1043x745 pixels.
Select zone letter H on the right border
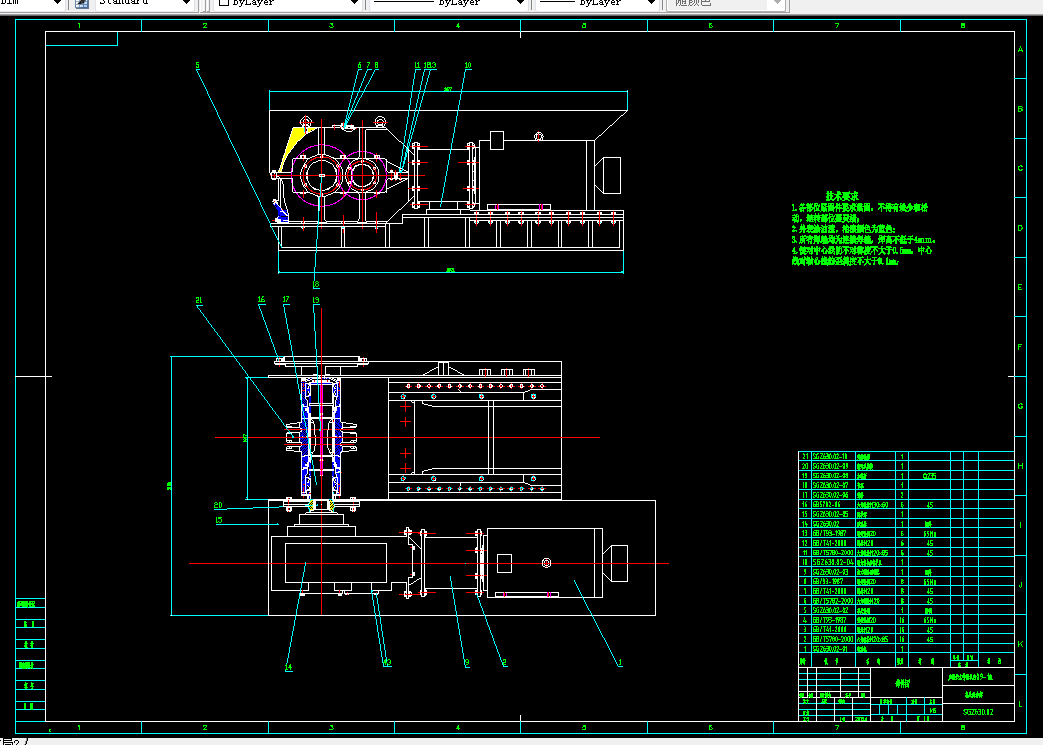pos(1020,466)
